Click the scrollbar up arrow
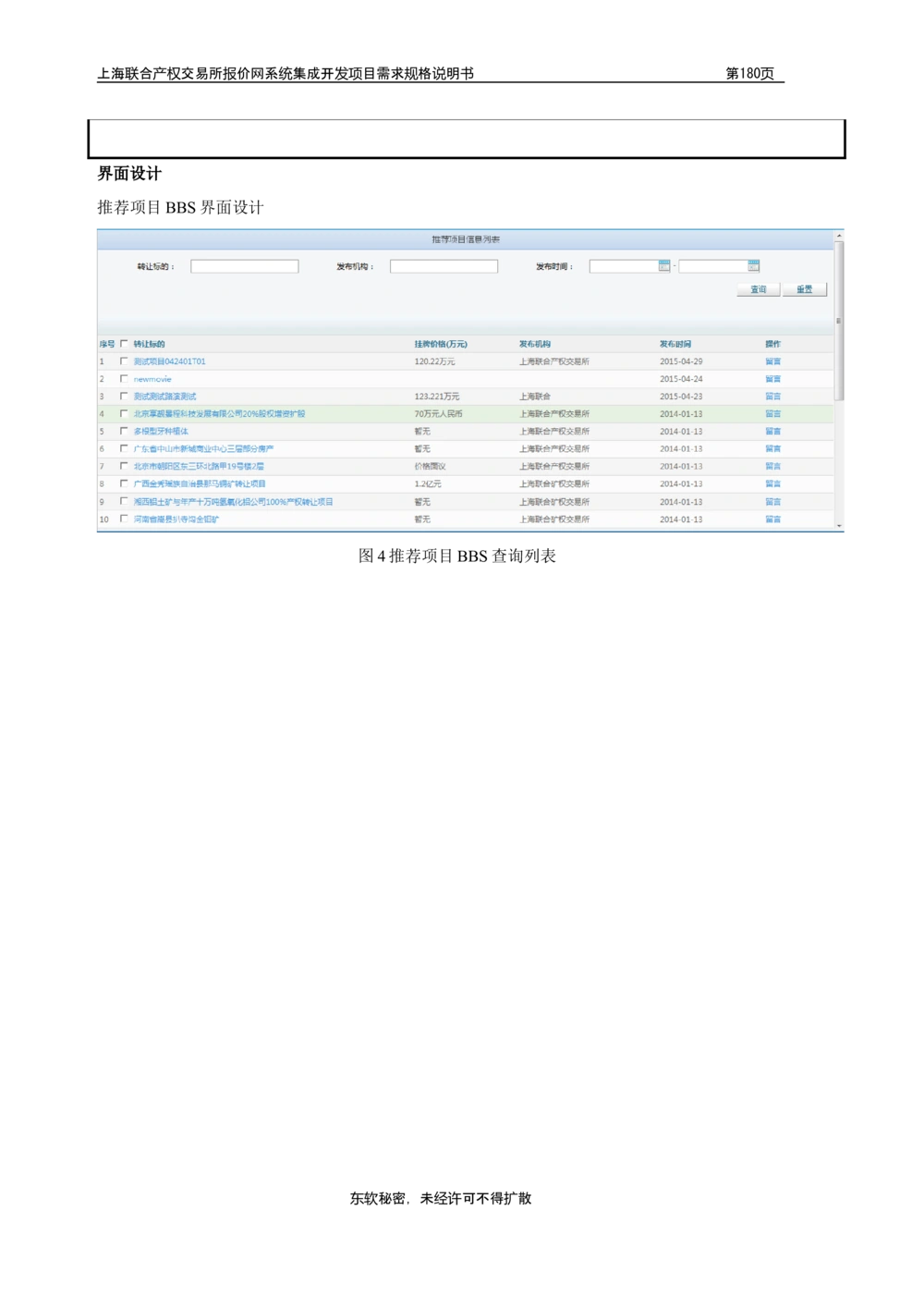 pos(839,237)
